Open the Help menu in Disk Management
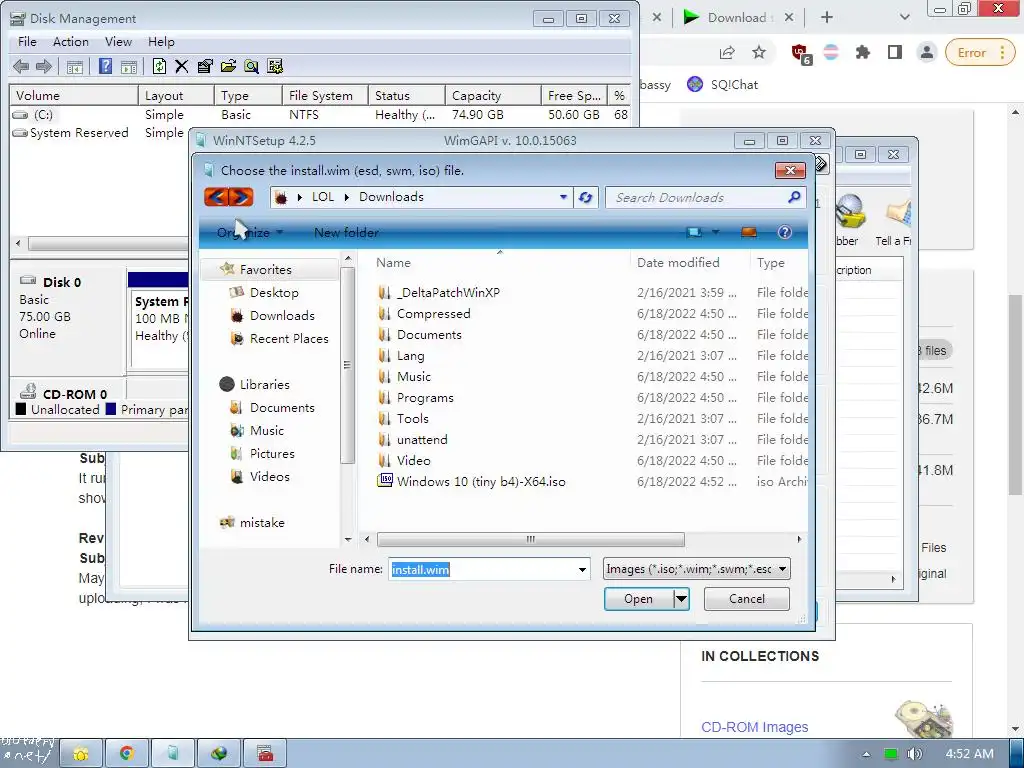1024x768 pixels. coord(161,42)
